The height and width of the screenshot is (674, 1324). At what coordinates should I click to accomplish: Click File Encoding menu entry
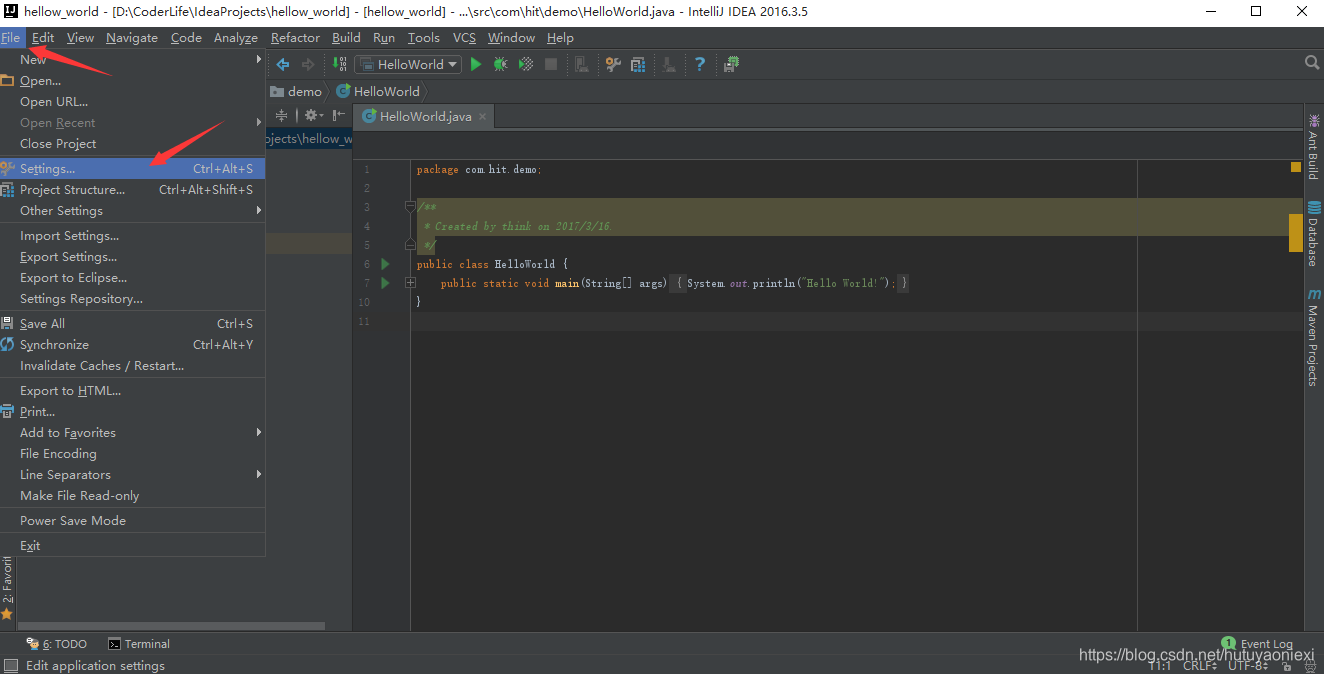(132, 453)
